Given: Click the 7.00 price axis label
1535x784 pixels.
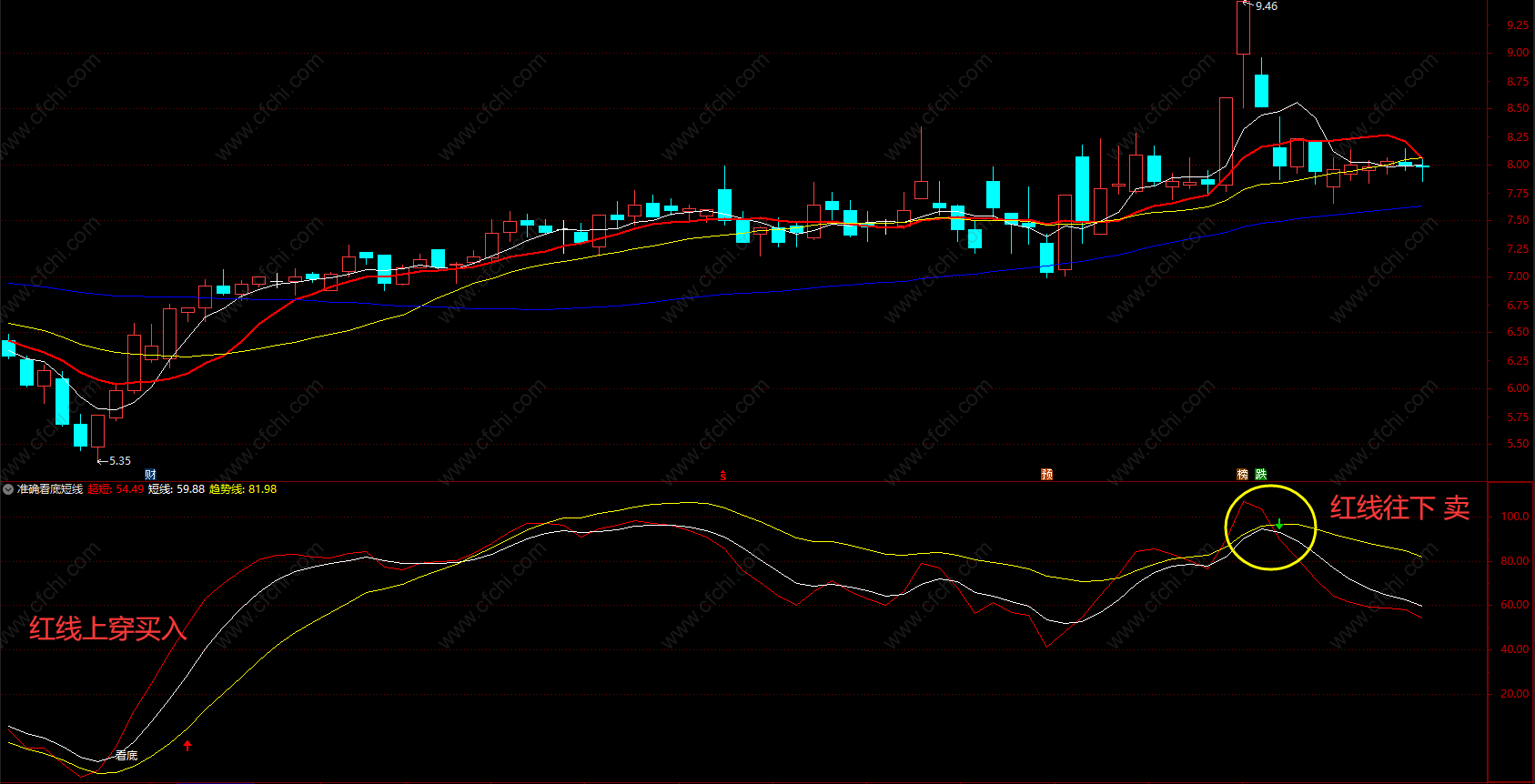Looking at the screenshot, I should coord(1518,276).
